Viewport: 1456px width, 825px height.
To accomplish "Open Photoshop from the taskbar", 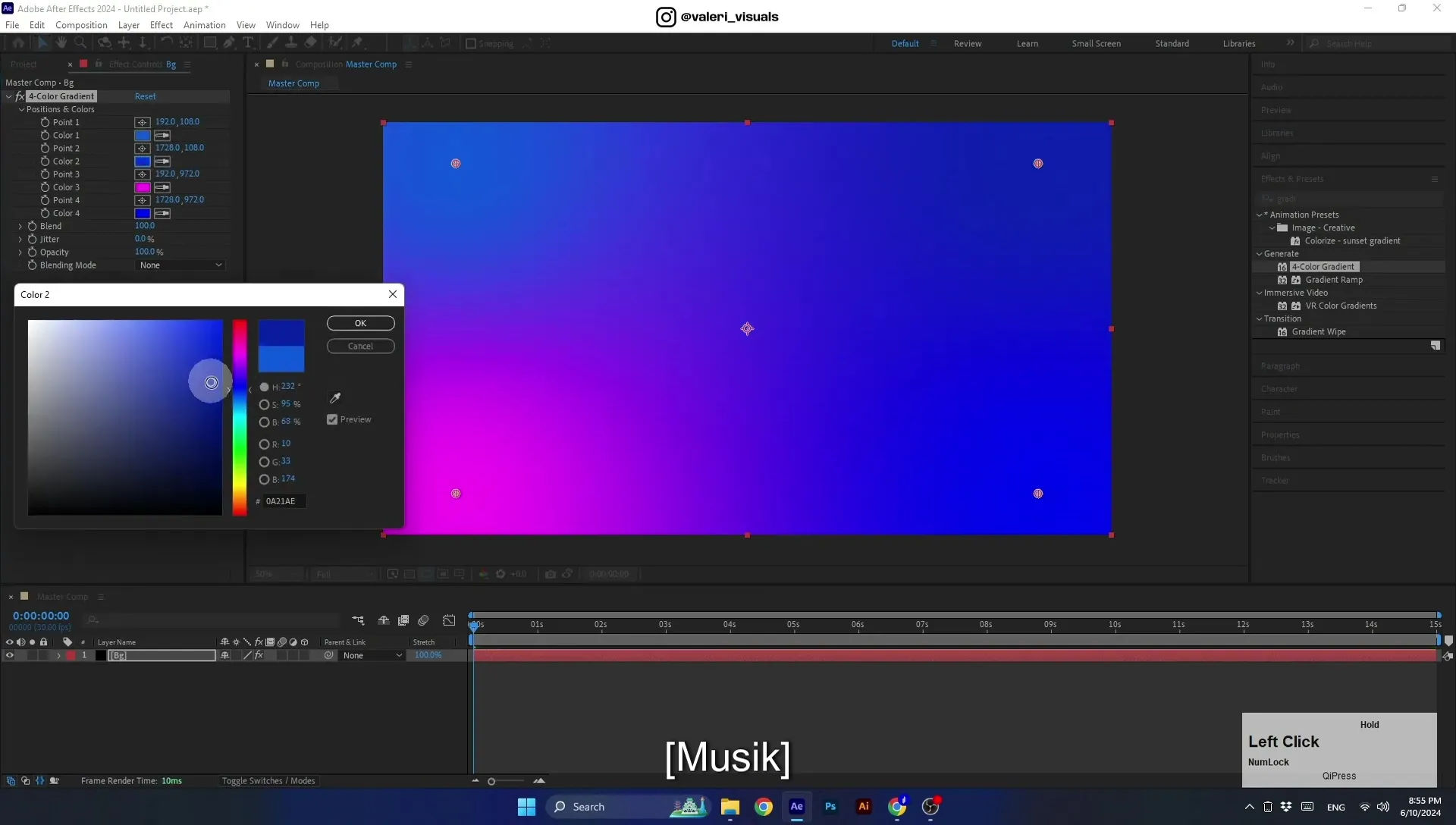I will (x=830, y=807).
